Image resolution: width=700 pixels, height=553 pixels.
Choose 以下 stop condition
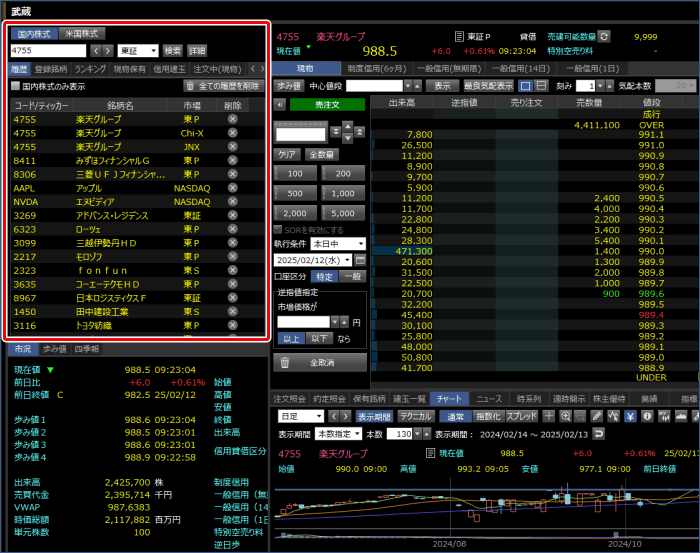pyautogui.click(x=319, y=339)
